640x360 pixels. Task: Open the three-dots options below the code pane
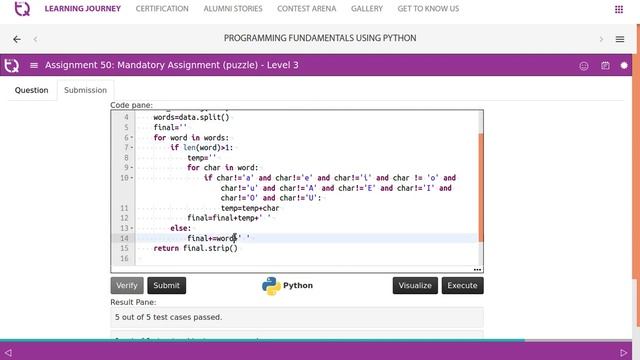pos(477,269)
